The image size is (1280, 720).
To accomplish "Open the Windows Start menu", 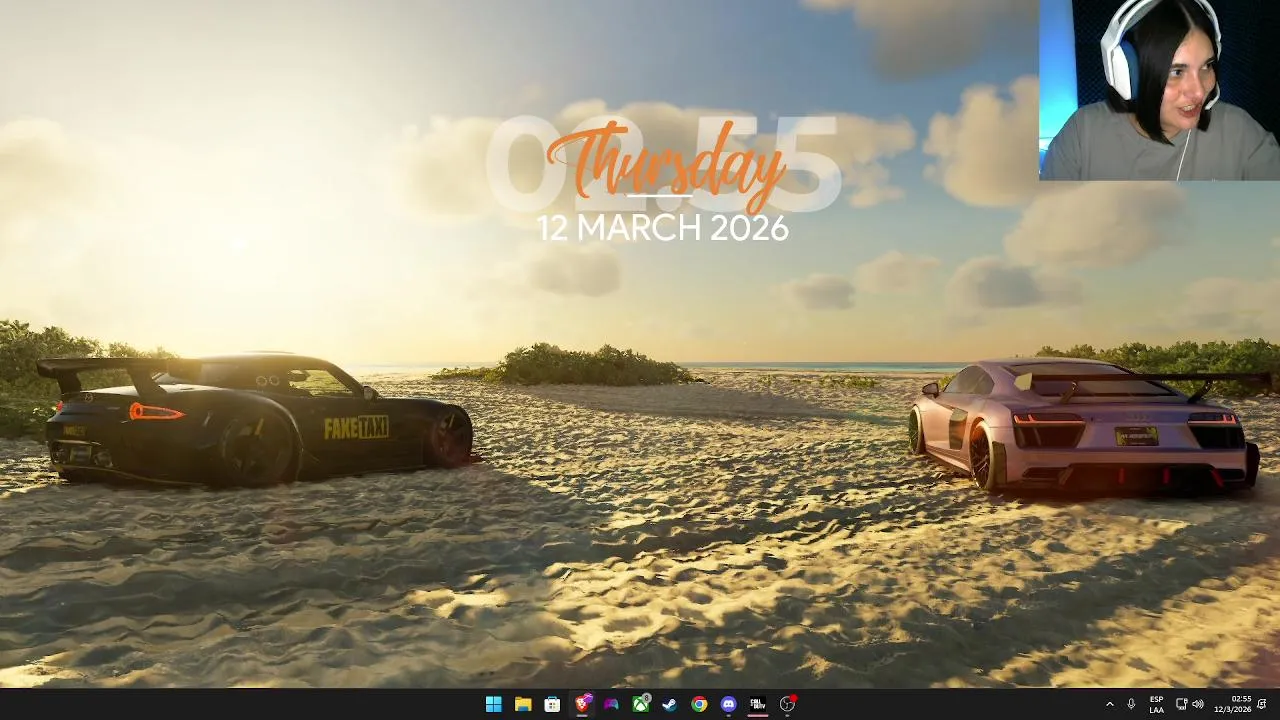I will 493,704.
